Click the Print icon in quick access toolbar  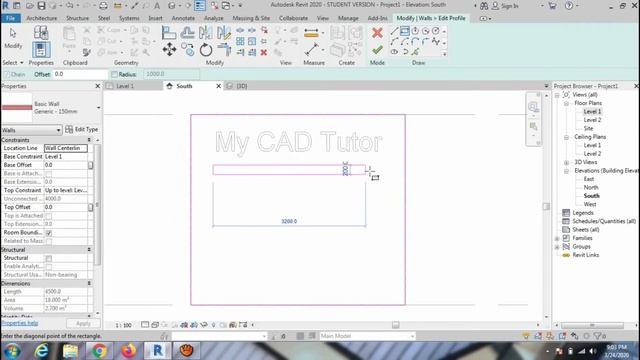[x=103, y=6]
